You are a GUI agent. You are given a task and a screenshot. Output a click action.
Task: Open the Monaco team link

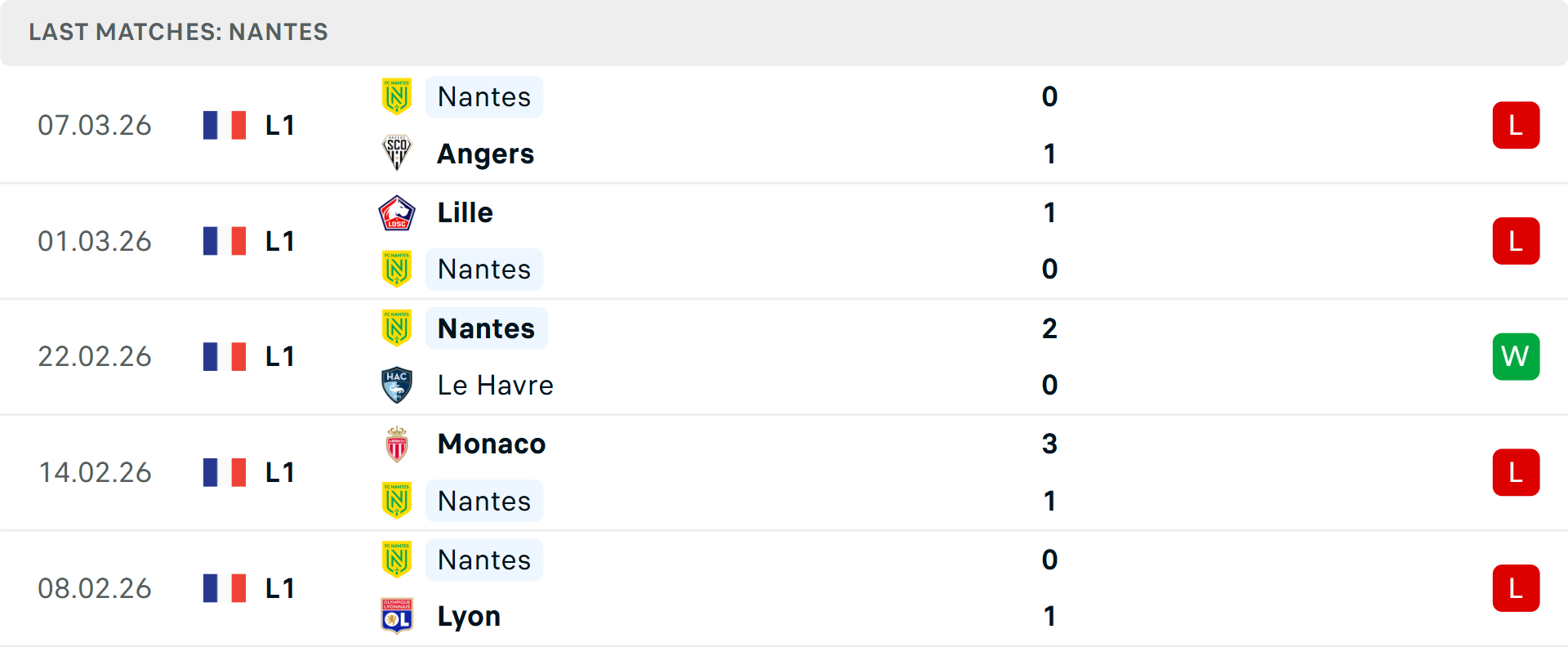pos(491,444)
